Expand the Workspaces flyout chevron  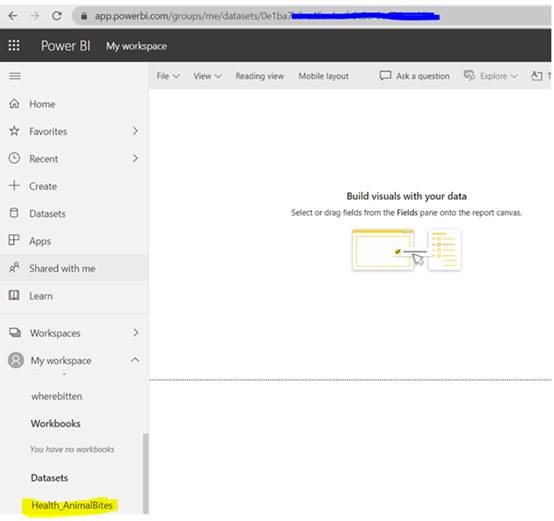[136, 332]
